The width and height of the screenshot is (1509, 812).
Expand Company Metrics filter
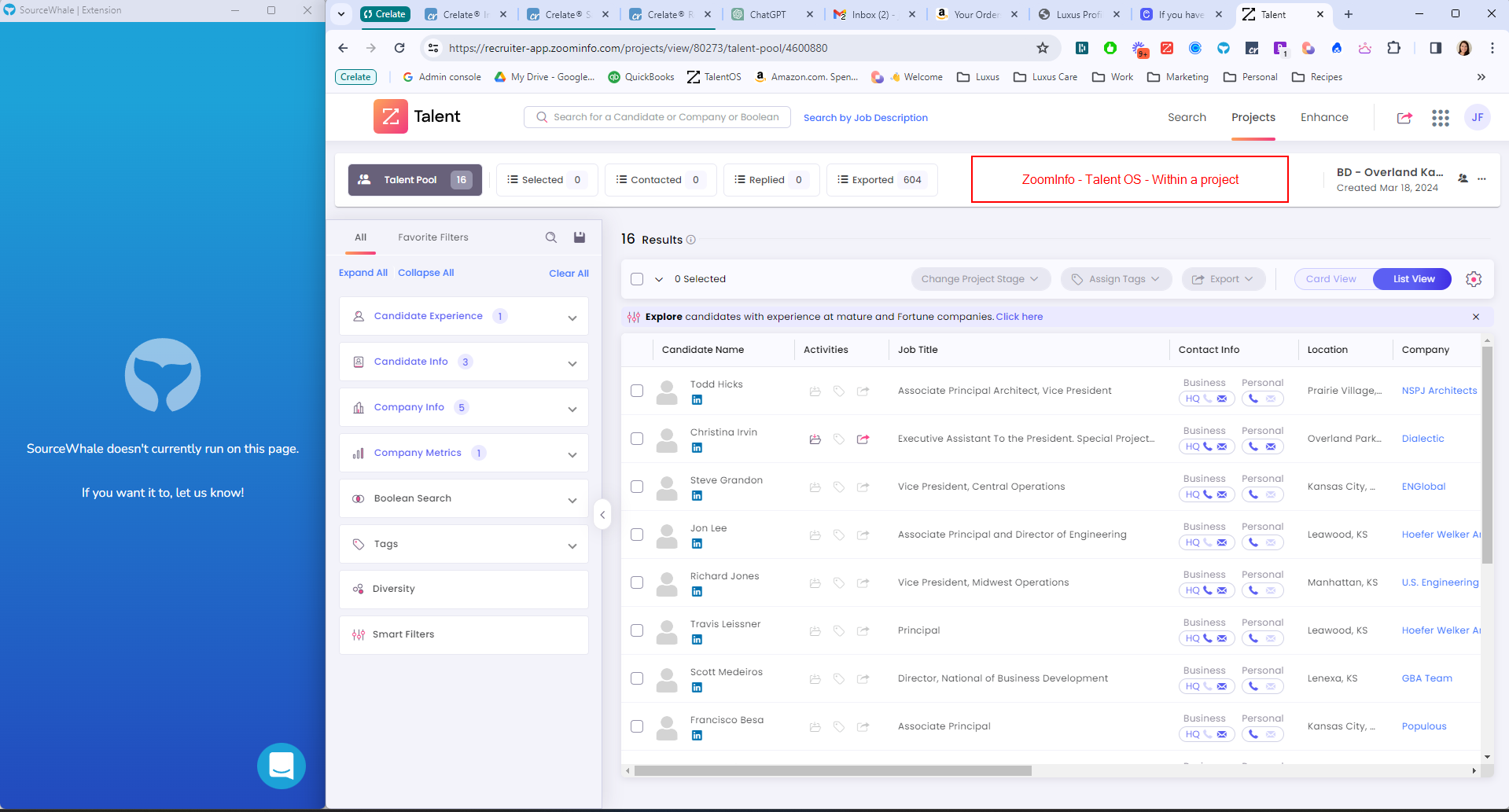tap(464, 453)
